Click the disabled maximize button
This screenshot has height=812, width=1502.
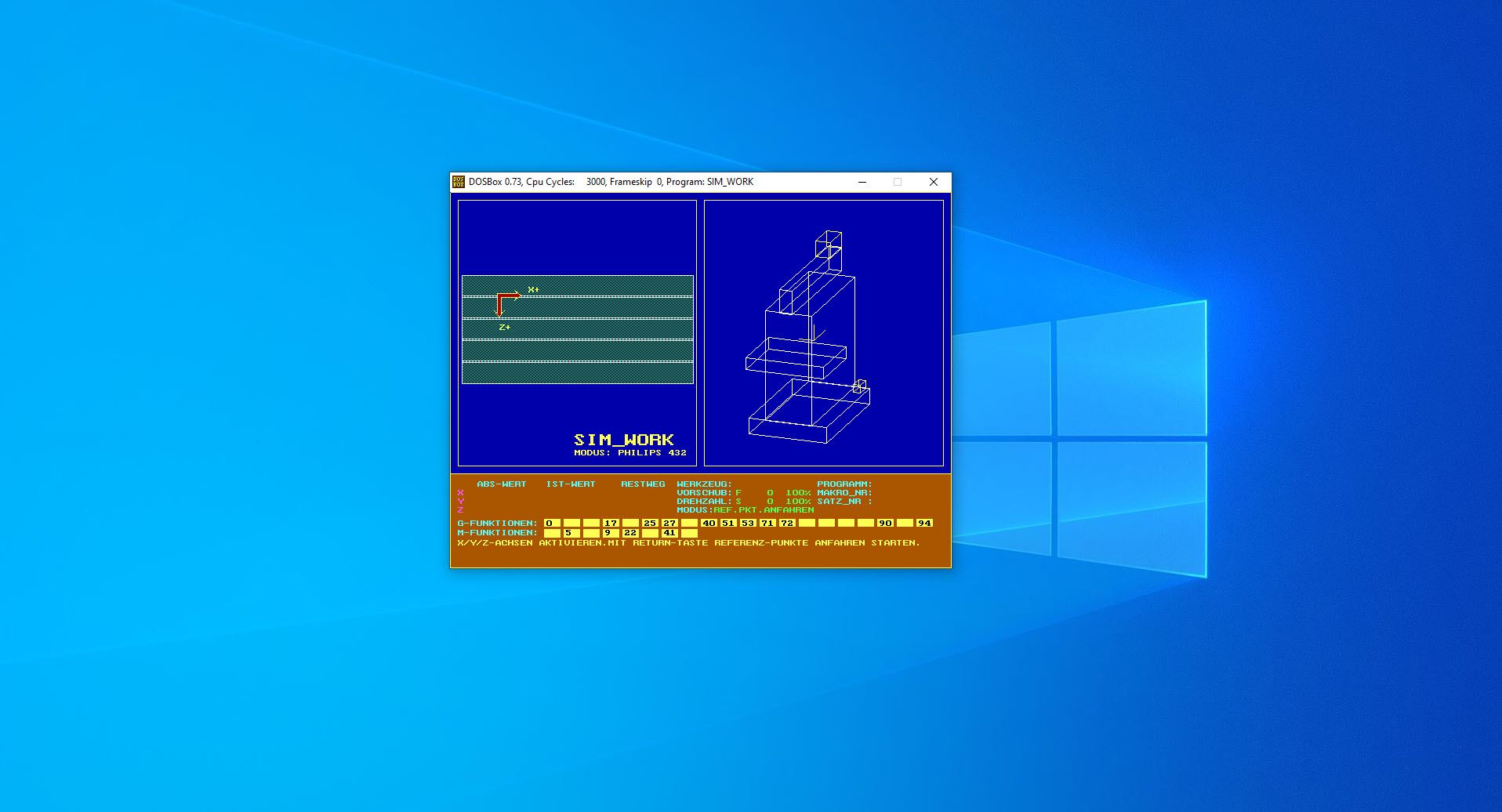[x=898, y=182]
